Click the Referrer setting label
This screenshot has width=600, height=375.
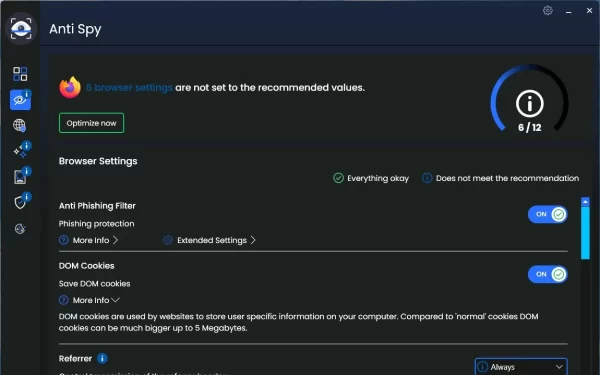pyautogui.click(x=75, y=359)
